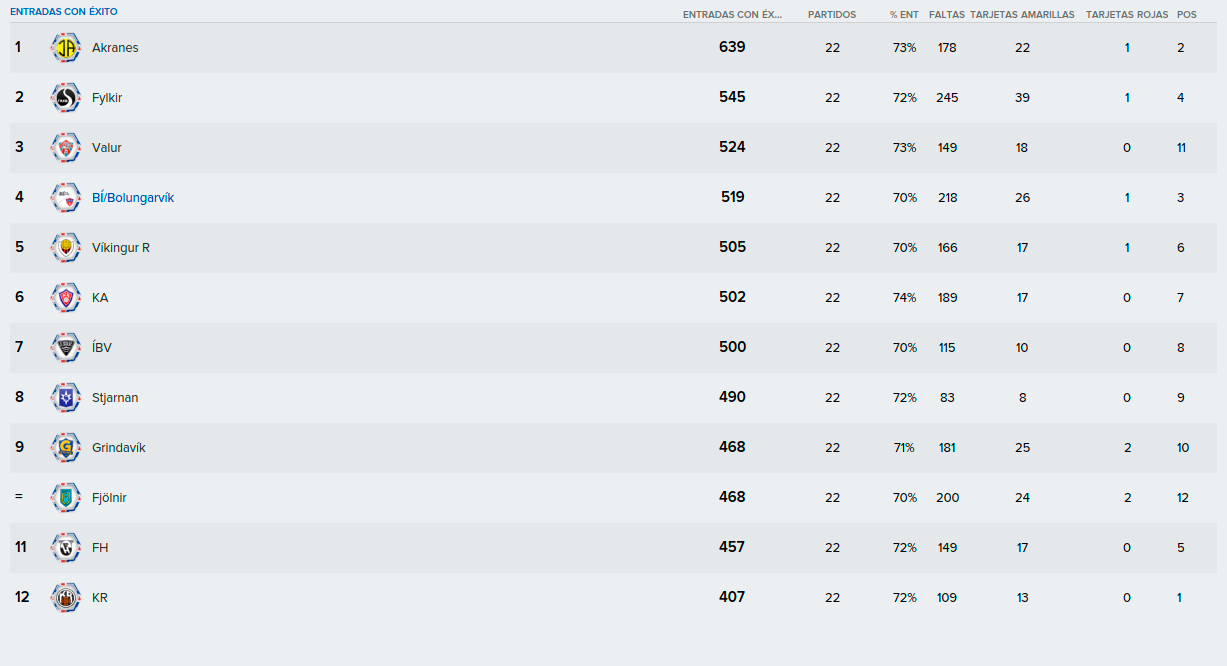Click the BÍ/Bolungarvík club badge
Image resolution: width=1227 pixels, height=666 pixels.
tap(66, 198)
